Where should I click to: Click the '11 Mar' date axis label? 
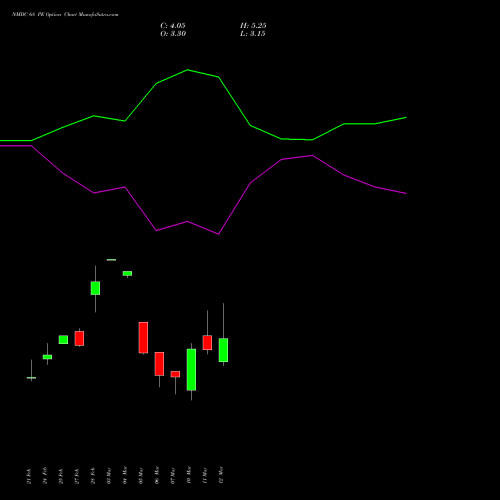(x=205, y=476)
